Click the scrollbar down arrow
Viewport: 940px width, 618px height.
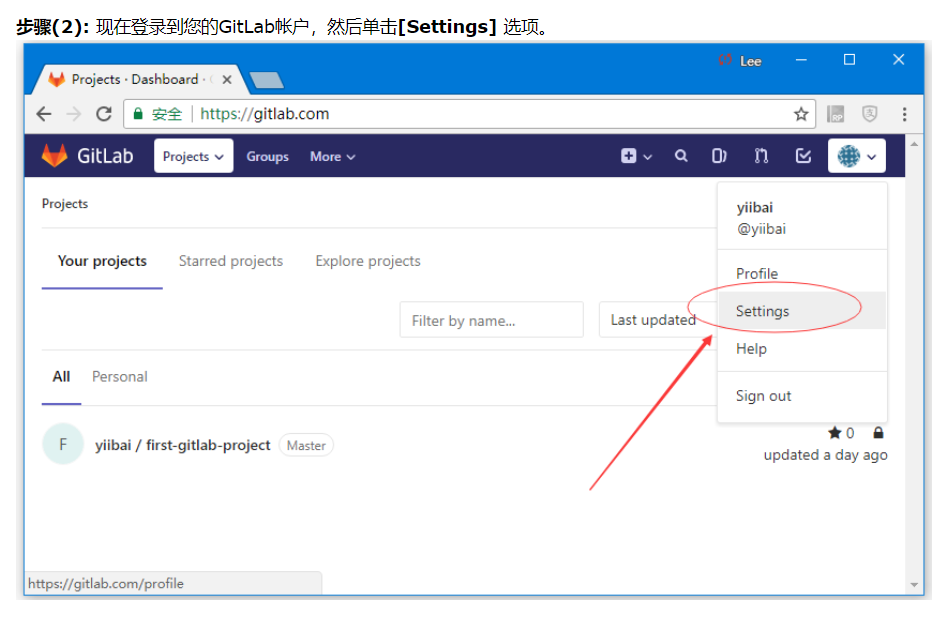pos(914,584)
